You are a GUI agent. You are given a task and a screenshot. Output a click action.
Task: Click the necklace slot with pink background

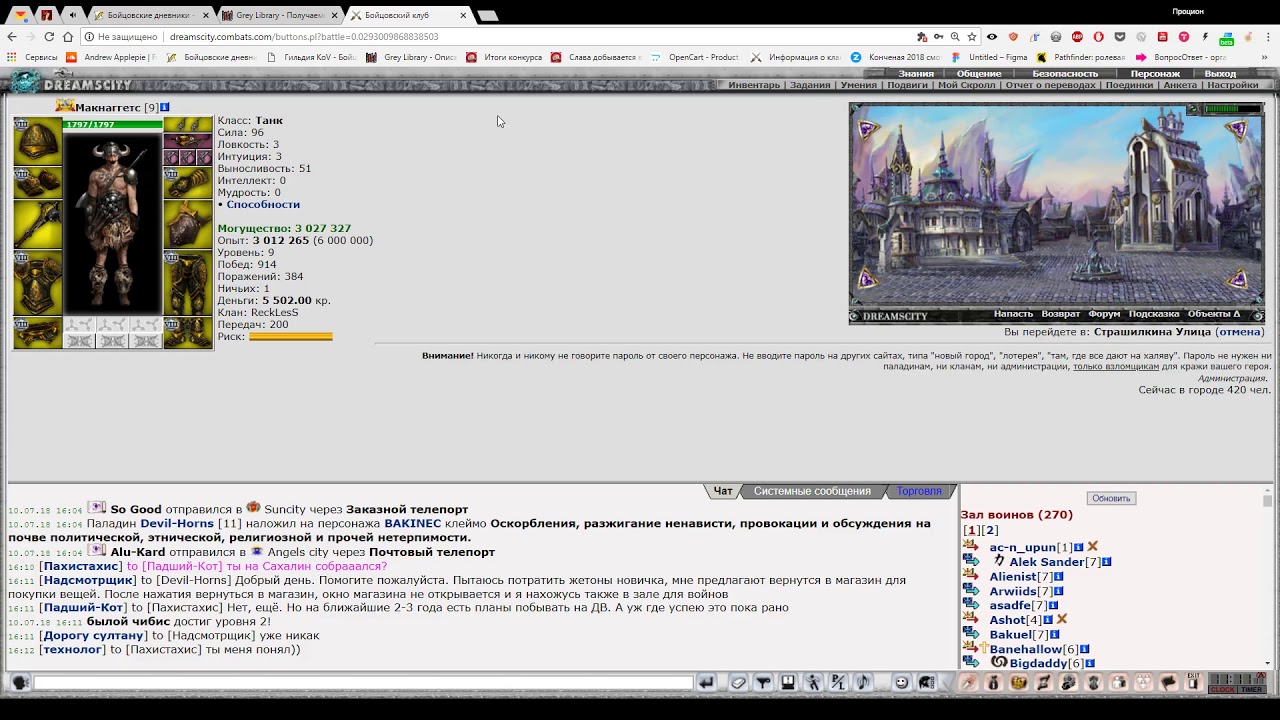tap(188, 141)
